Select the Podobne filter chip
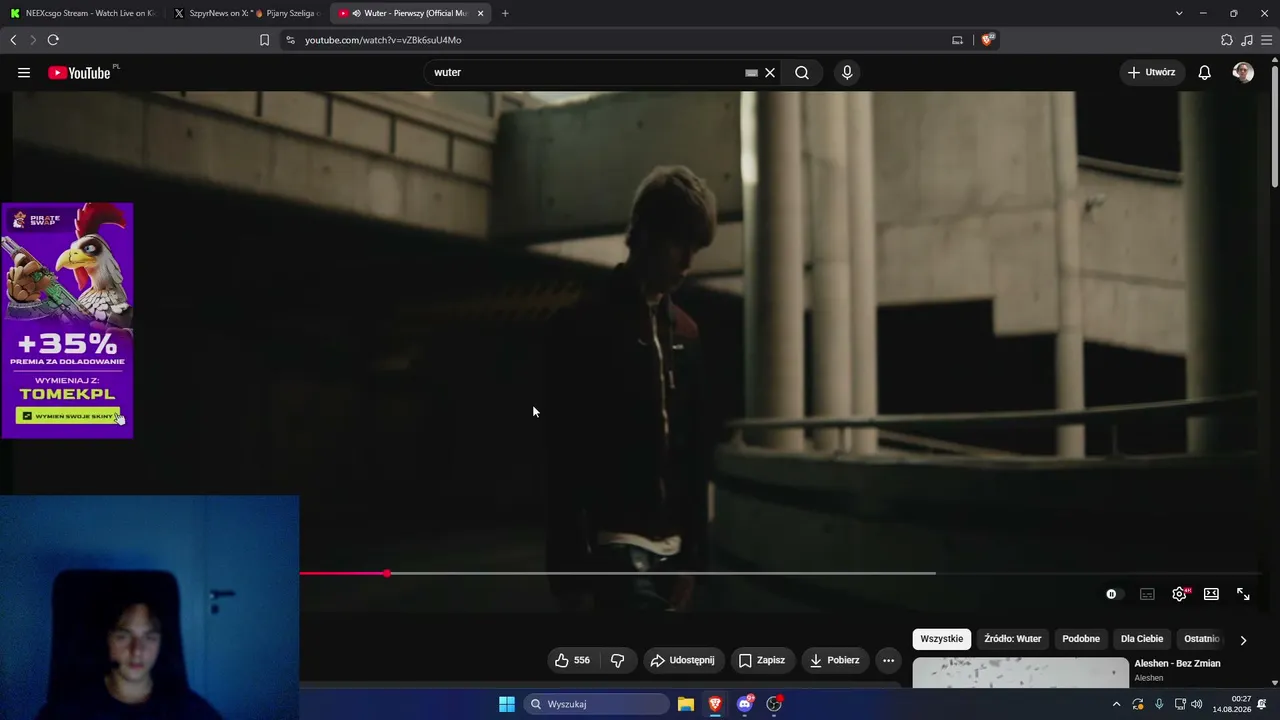Image resolution: width=1280 pixels, height=720 pixels. click(1081, 639)
